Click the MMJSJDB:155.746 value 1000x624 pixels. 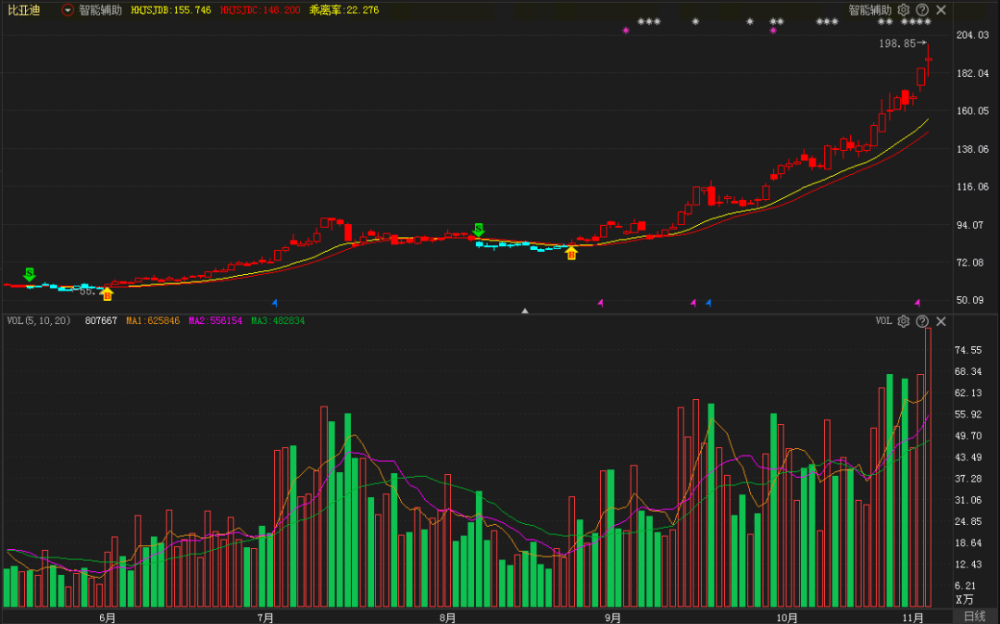coord(170,10)
